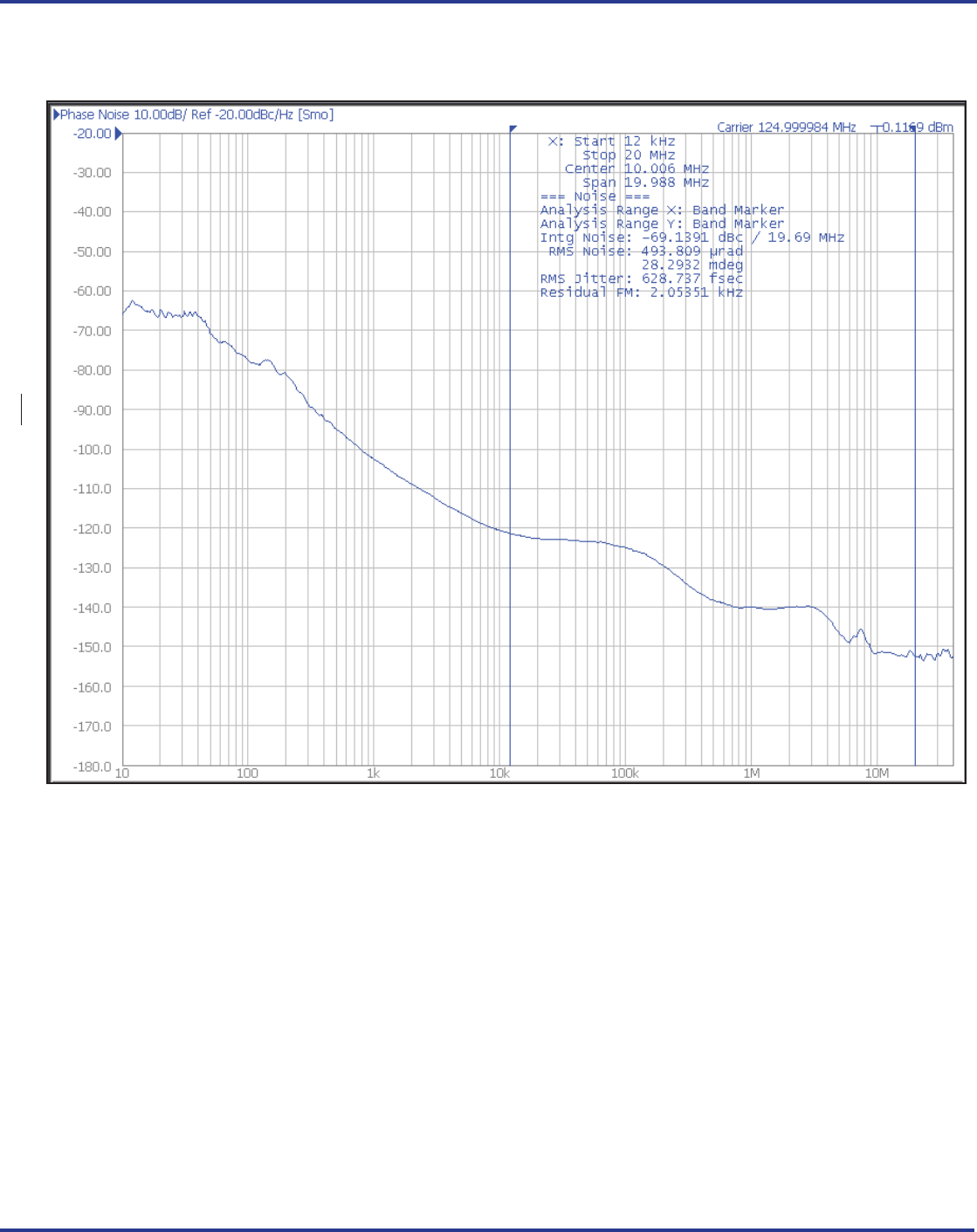The height and width of the screenshot is (1232, 977).
Task: Click the 1M x-axis frequency label
Action: pos(751,774)
